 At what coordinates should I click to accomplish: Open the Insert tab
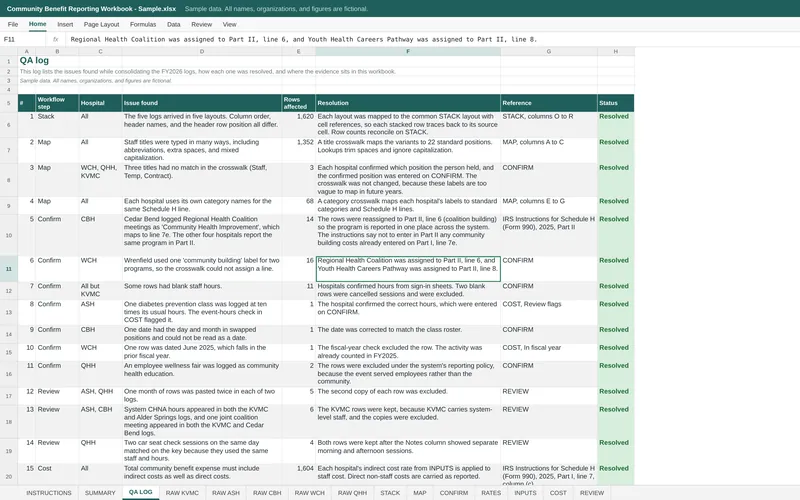click(x=65, y=24)
